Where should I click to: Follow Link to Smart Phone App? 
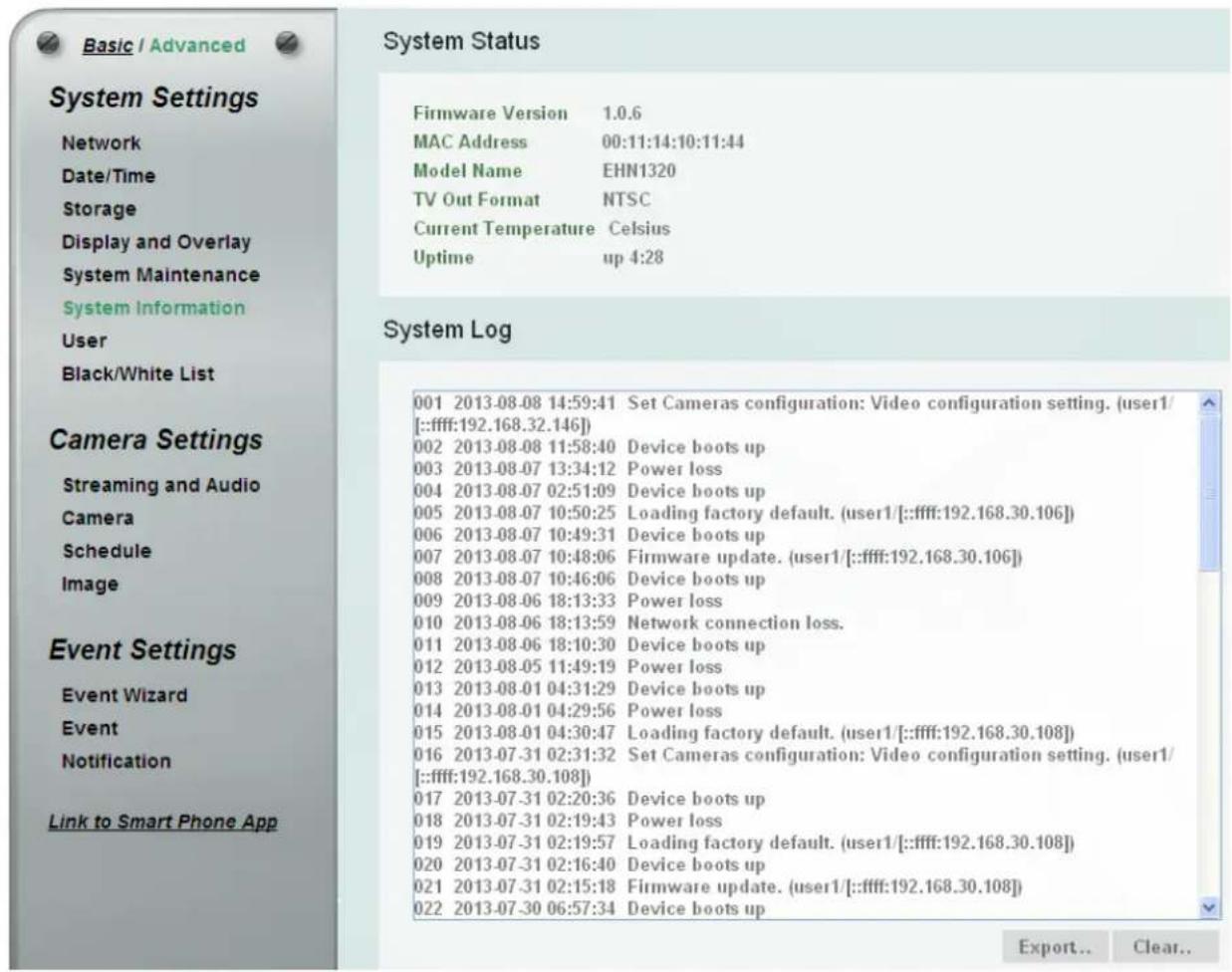[163, 822]
